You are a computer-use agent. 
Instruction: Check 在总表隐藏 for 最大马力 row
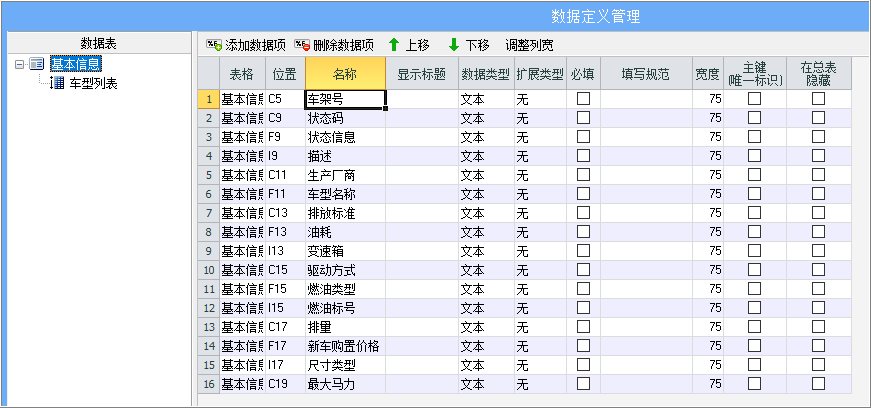point(818,384)
